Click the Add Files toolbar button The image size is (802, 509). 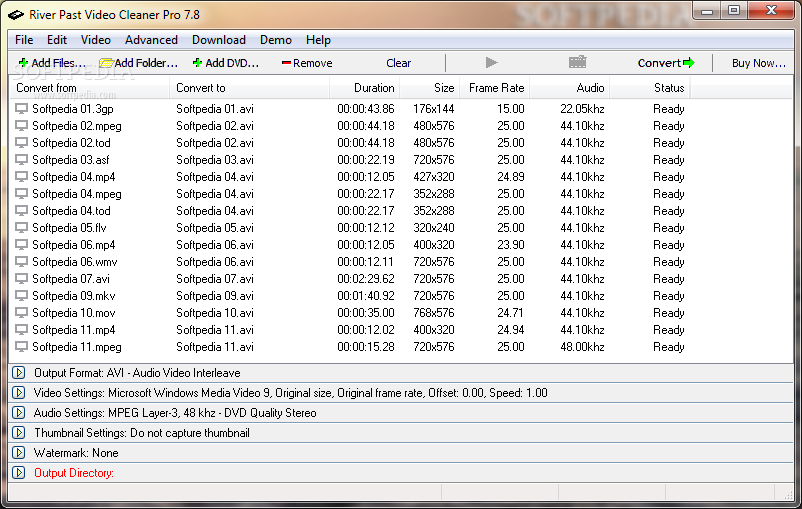(x=52, y=63)
